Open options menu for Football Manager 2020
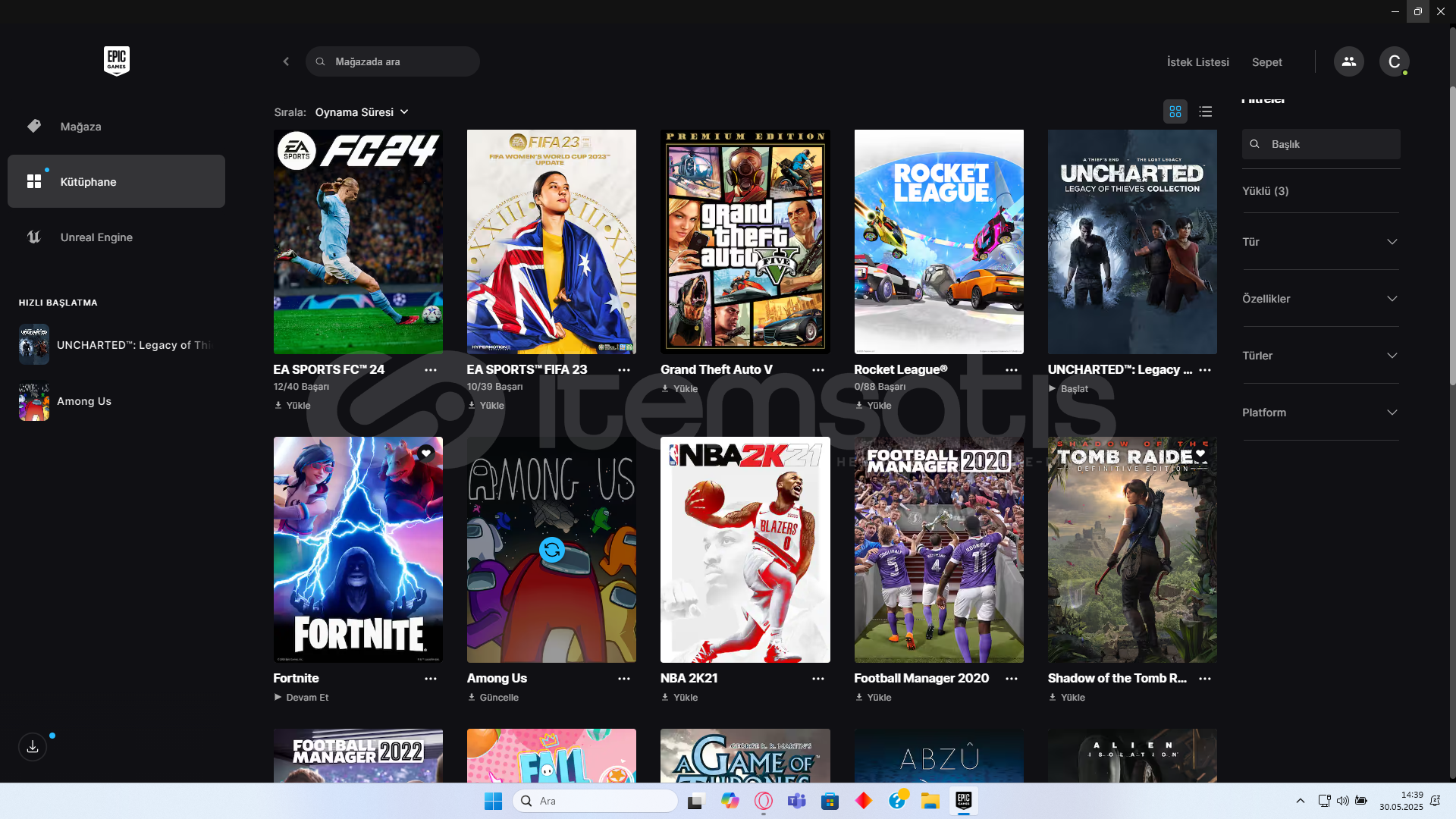 (1012, 679)
